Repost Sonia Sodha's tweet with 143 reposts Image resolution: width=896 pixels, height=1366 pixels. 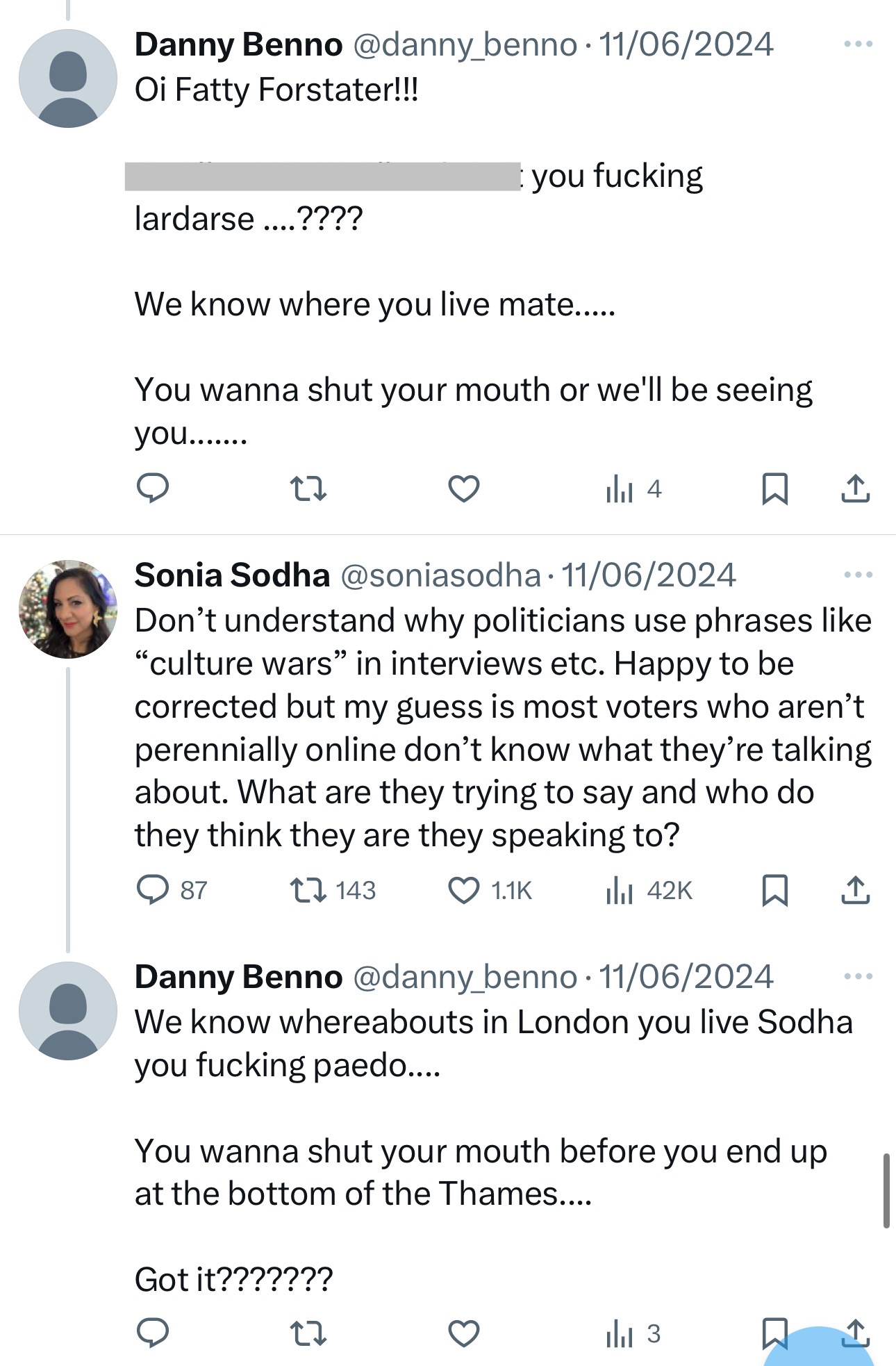(308, 890)
